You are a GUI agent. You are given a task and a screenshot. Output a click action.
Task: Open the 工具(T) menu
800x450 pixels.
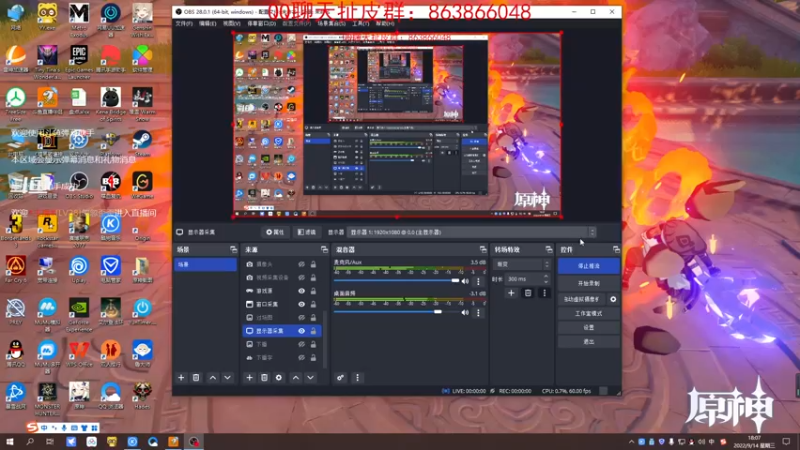[x=361, y=23]
